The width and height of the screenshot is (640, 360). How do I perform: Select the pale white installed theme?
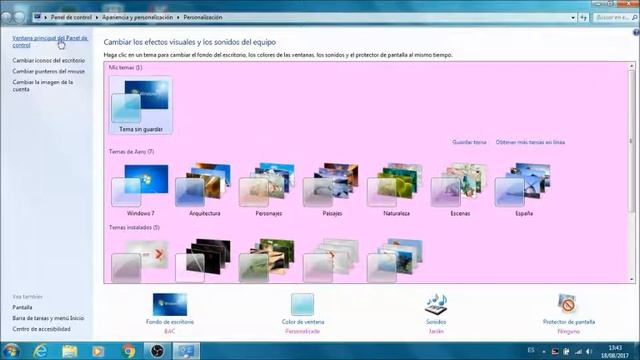tap(332, 260)
